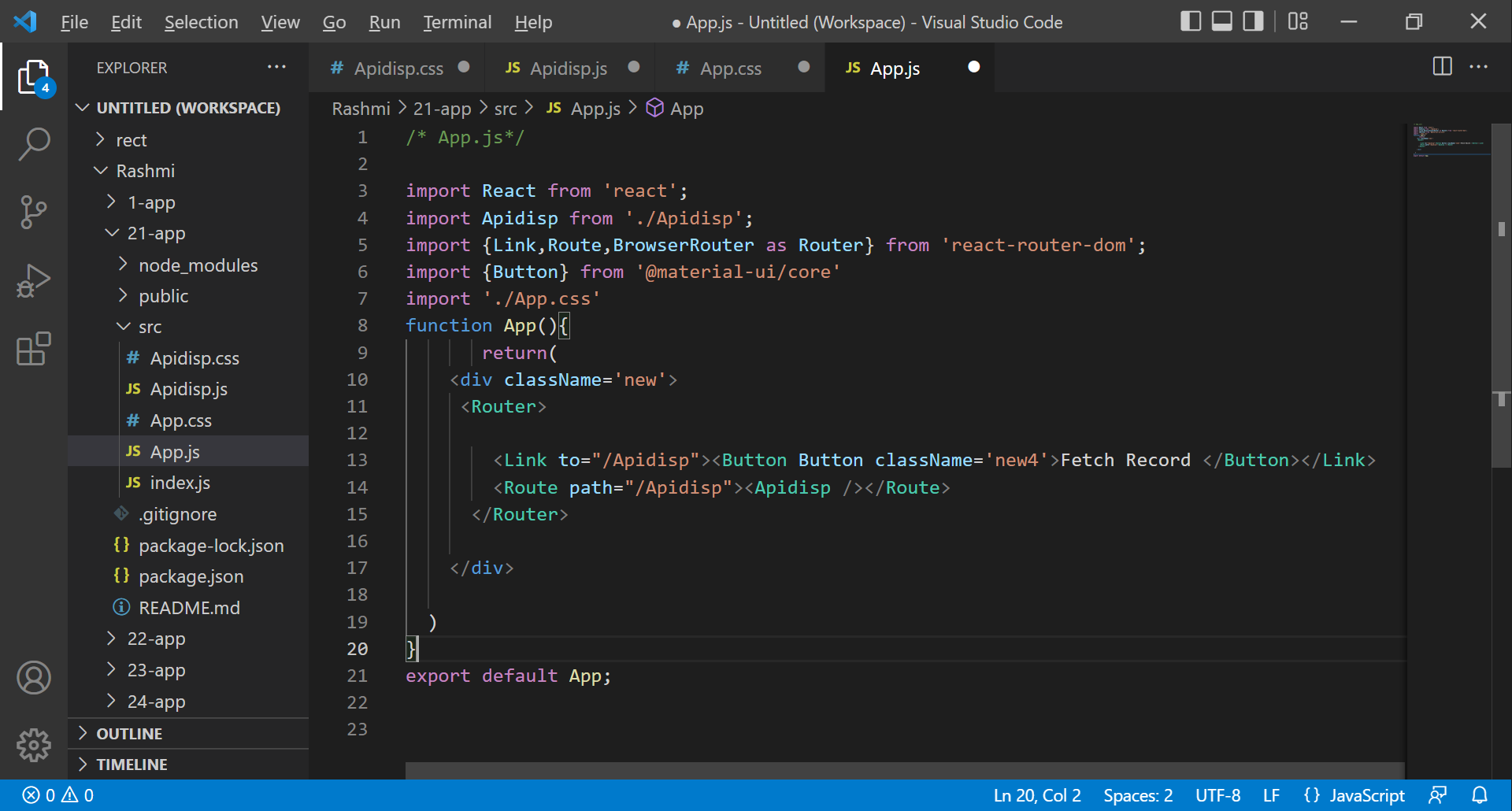Select src in the breadcrumb path
The width and height of the screenshot is (1512, 811).
[x=506, y=109]
